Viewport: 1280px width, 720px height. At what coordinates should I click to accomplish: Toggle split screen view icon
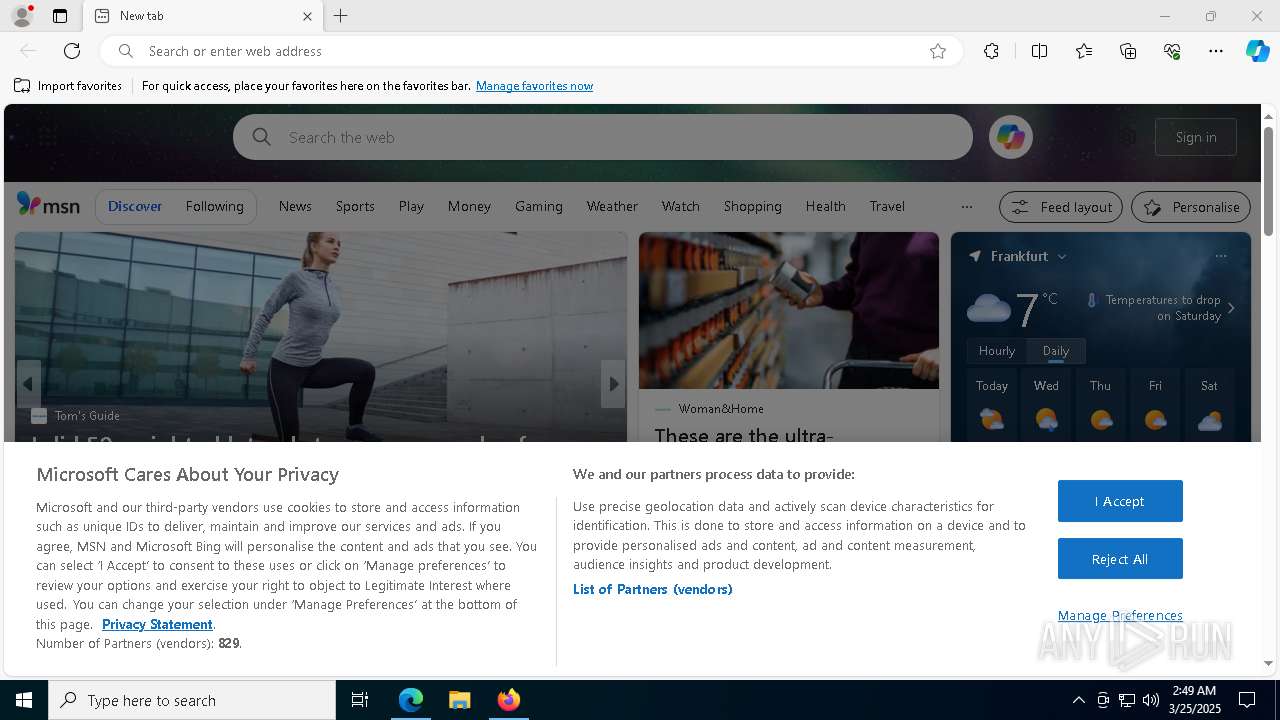[1039, 51]
